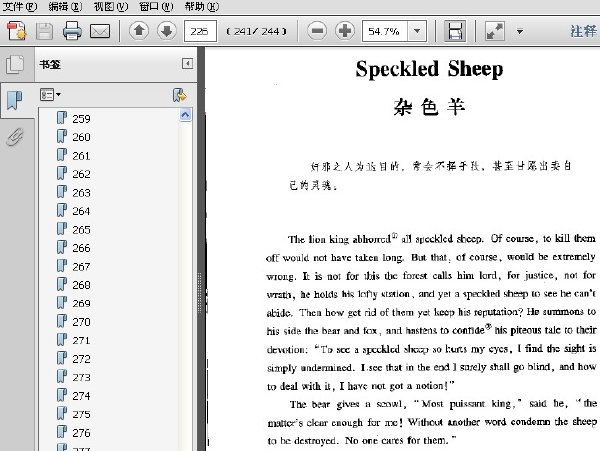Open the 编辑 menu
The image size is (600, 451).
coord(65,6)
